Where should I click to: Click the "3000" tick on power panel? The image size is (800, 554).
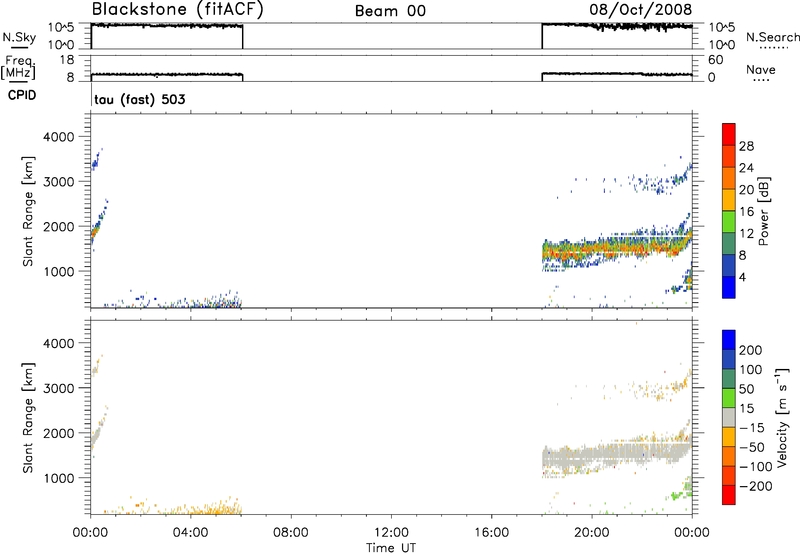(x=59, y=182)
